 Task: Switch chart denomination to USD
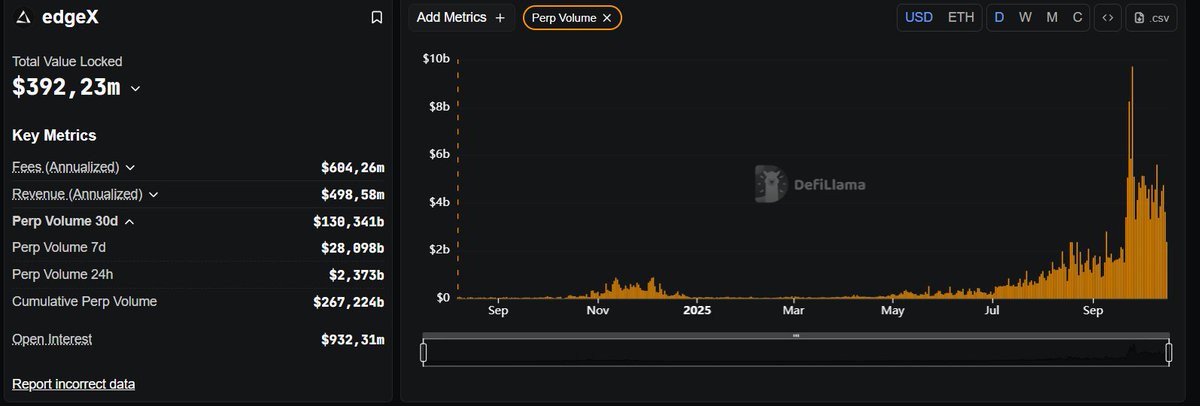919,17
